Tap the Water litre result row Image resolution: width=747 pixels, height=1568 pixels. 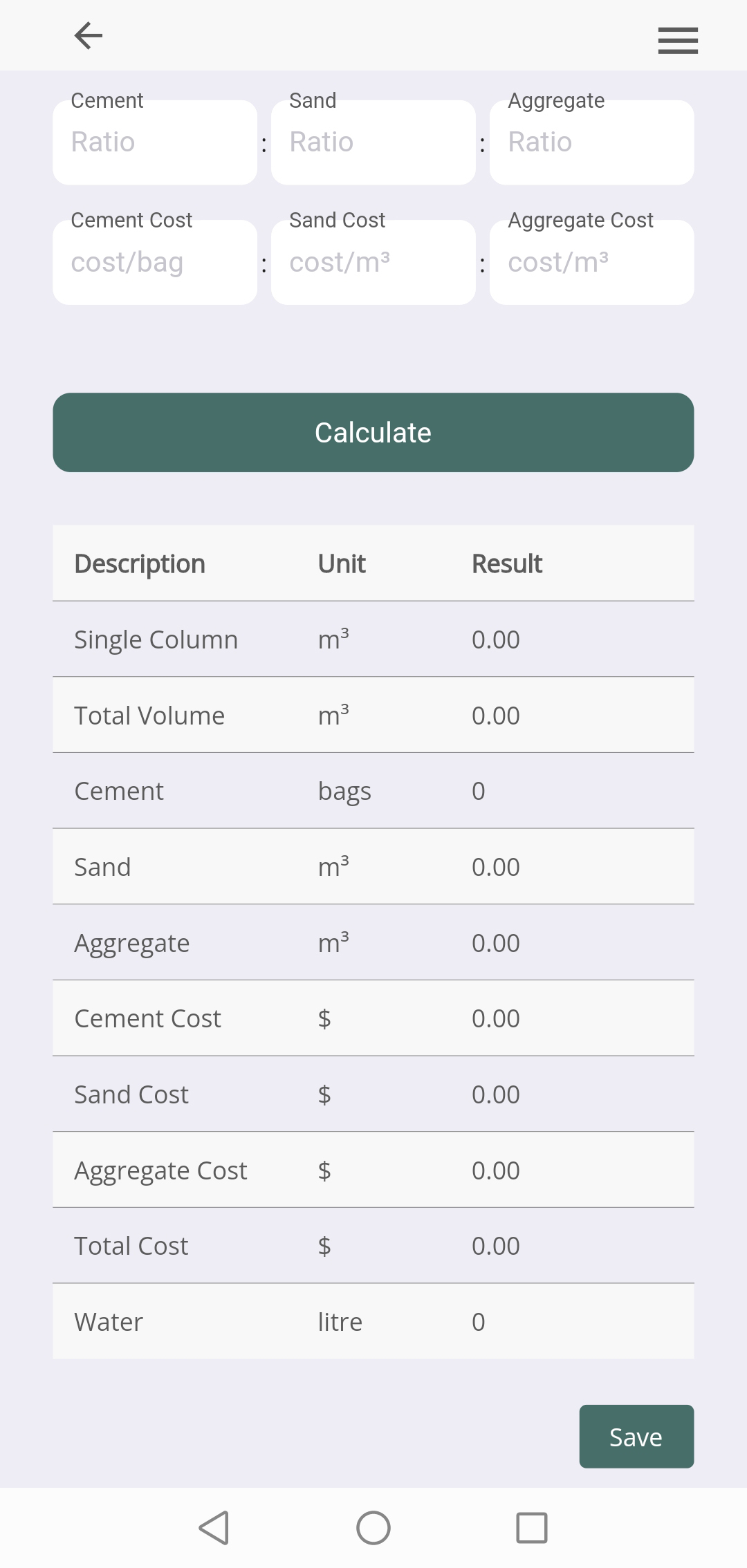(373, 1322)
